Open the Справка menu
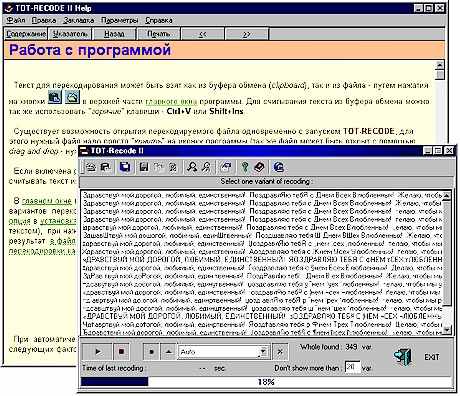 click(x=159, y=20)
